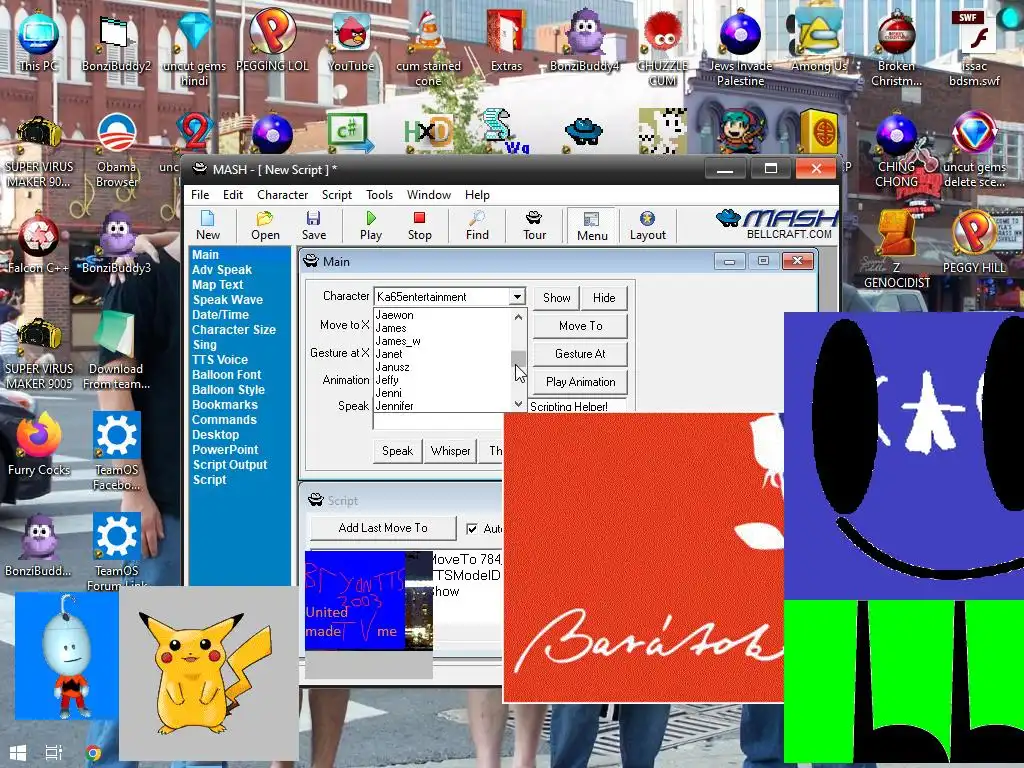Image resolution: width=1024 pixels, height=768 pixels.
Task: Open TTS Voice in the sidebar
Action: pyautogui.click(x=220, y=360)
